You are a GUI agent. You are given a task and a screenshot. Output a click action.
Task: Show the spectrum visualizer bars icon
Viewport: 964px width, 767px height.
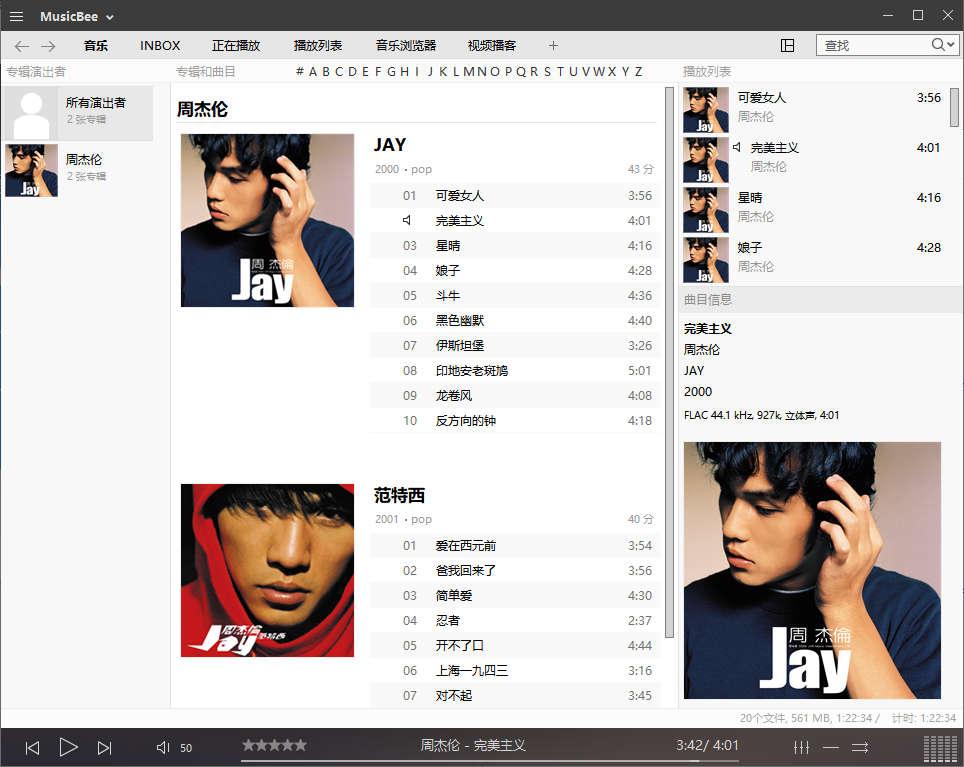[x=940, y=749]
